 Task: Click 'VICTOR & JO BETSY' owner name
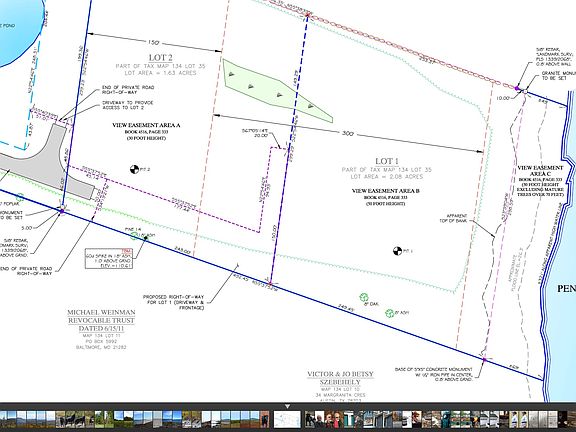[341, 374]
